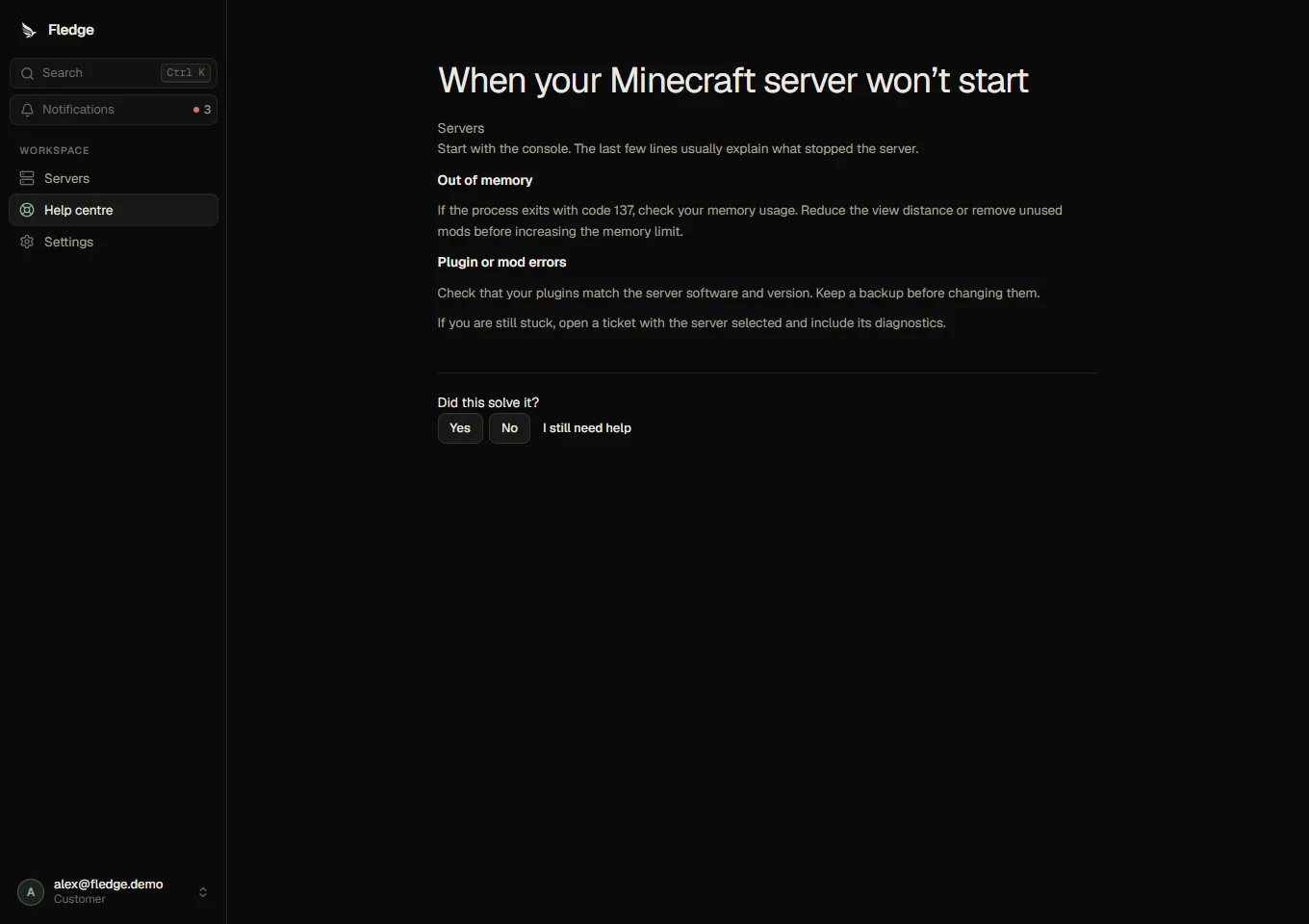This screenshot has width=1309, height=924.
Task: Focus the Search field
Action: 114,73
